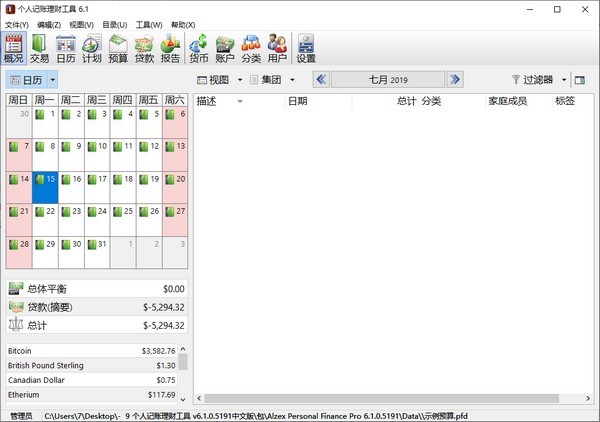Image resolution: width=600 pixels, height=422 pixels.
Task: Click the 计划 (Schedule) toolbar icon
Action: click(x=92, y=48)
